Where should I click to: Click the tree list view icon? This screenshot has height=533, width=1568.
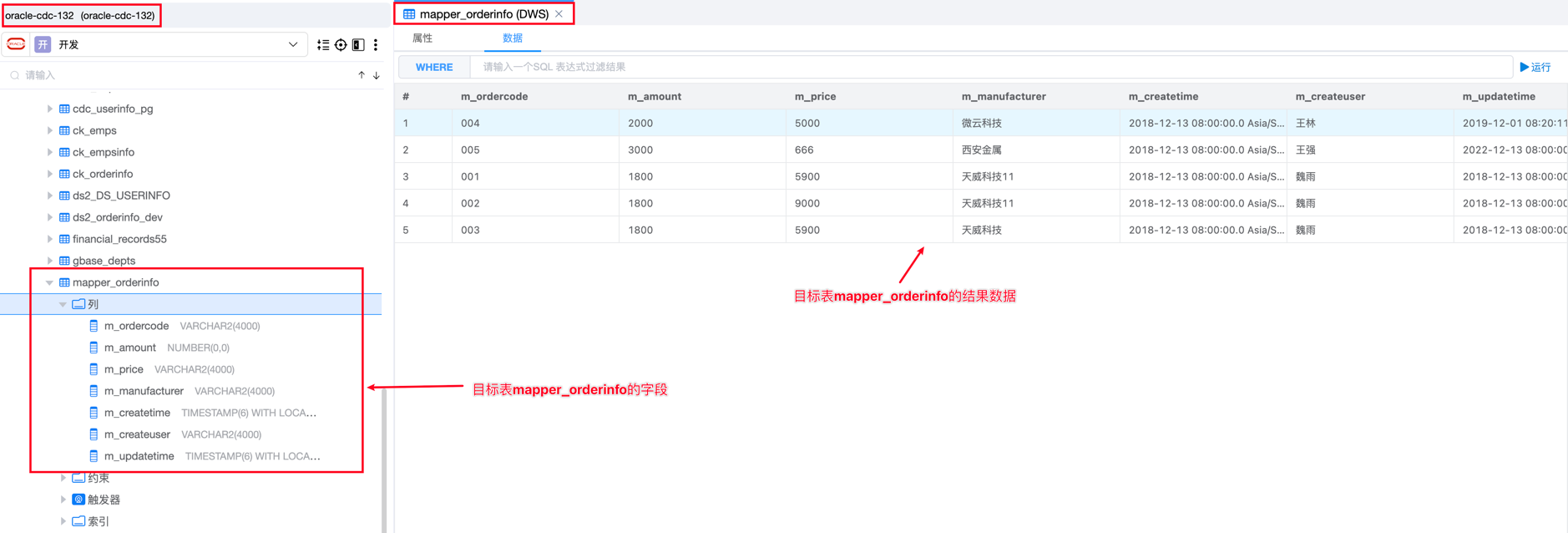(323, 45)
